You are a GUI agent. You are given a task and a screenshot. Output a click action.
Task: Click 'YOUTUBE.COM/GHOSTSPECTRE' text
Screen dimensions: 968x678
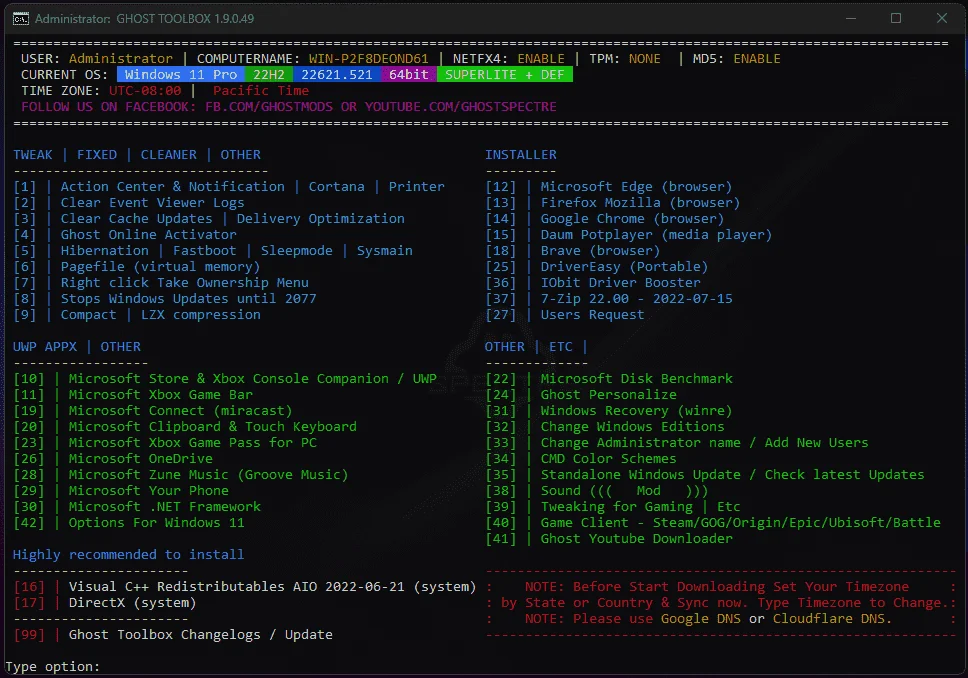pos(461,107)
